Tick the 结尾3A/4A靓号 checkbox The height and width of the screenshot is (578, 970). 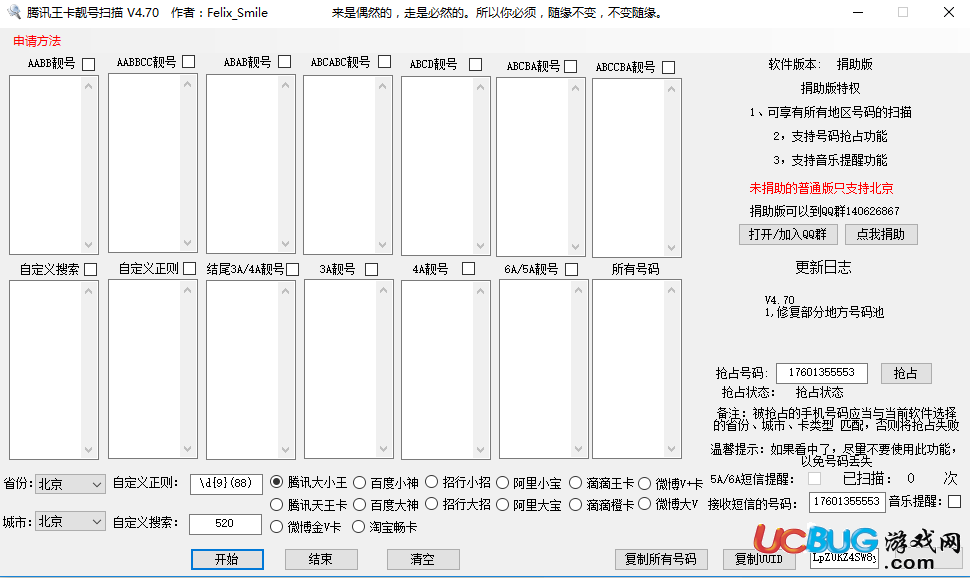(293, 269)
